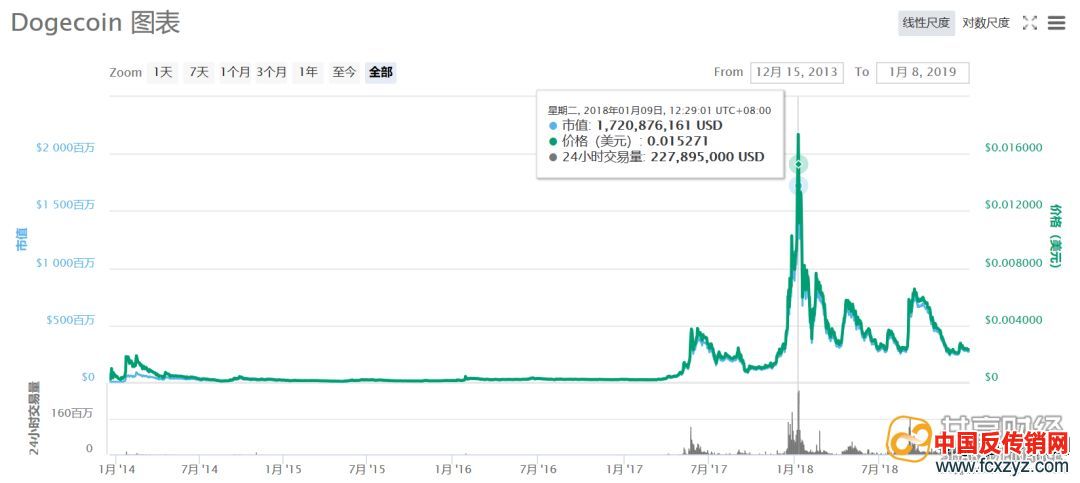Toggle fullscreen chart view icon
The image size is (1080, 483).
(1030, 23)
